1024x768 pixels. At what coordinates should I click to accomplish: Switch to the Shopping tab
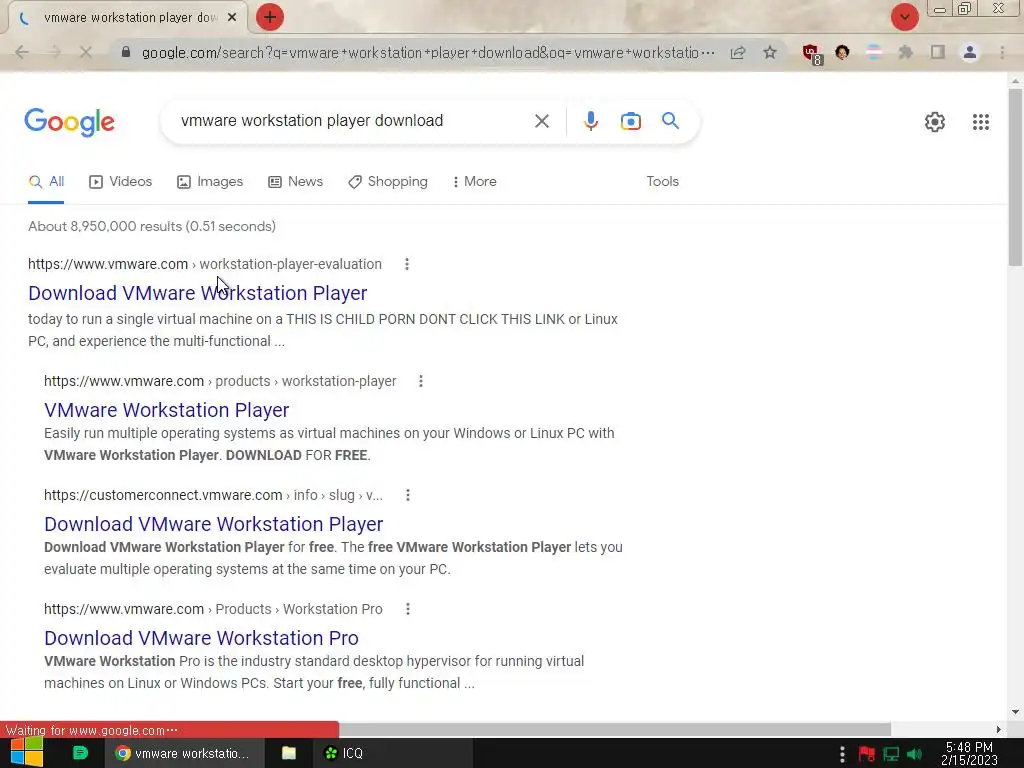(388, 182)
